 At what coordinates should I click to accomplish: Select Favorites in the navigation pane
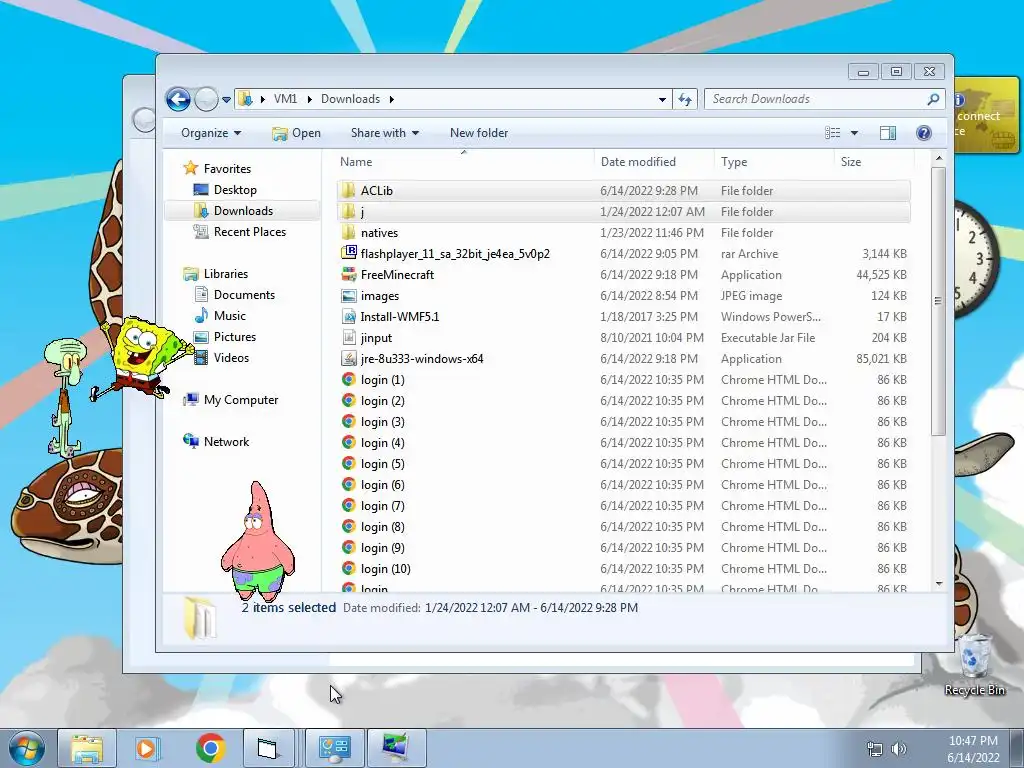(x=227, y=168)
